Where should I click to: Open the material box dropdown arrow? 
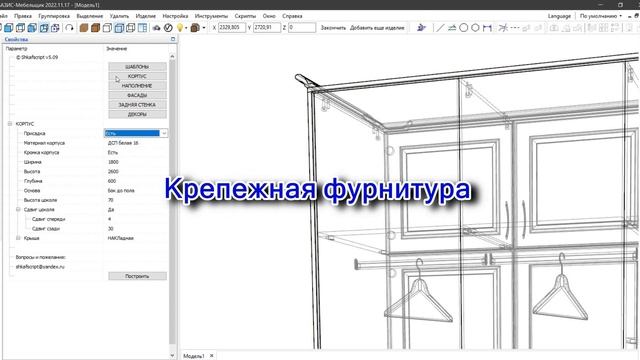204,28
